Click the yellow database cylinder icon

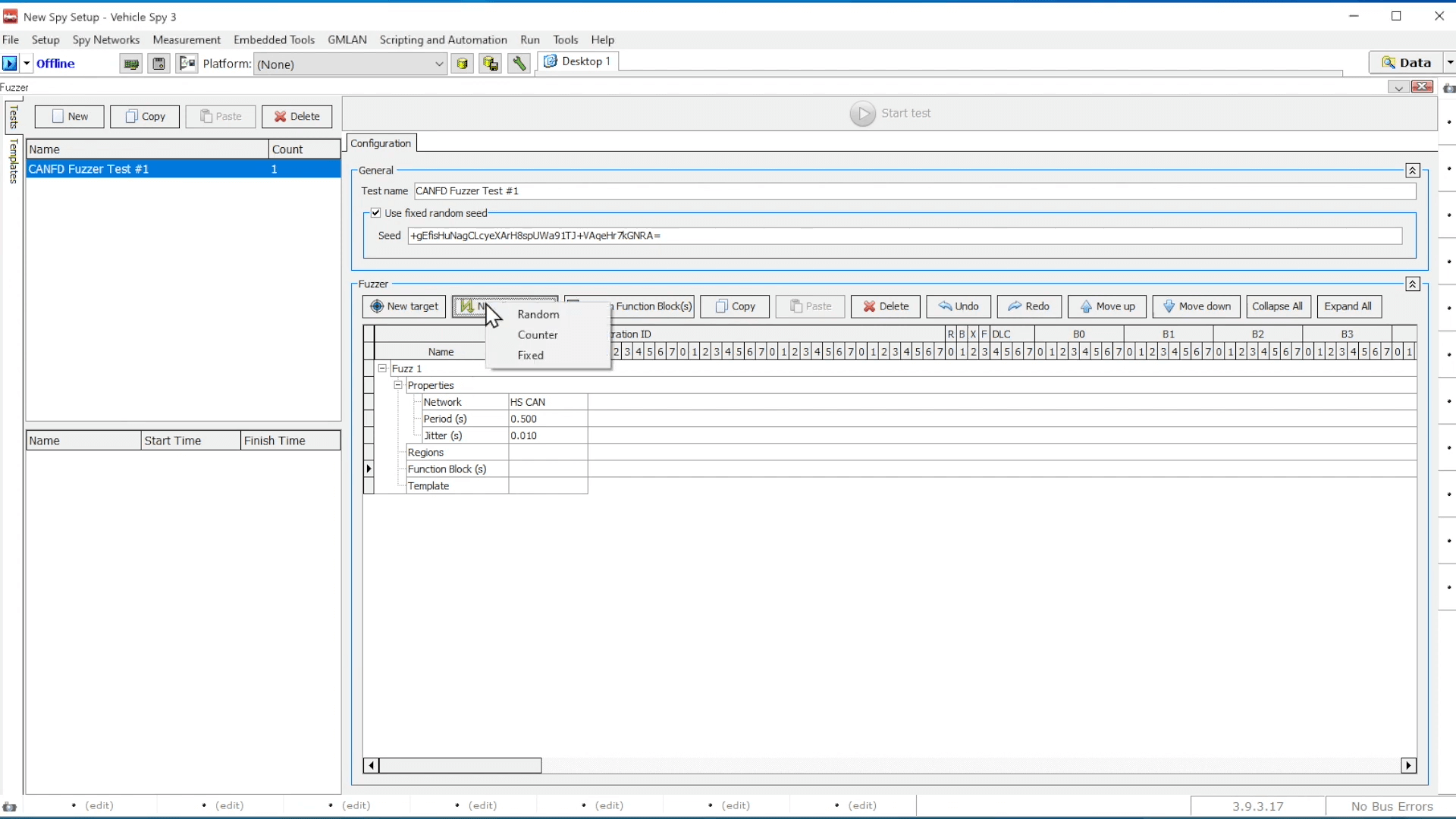462,64
